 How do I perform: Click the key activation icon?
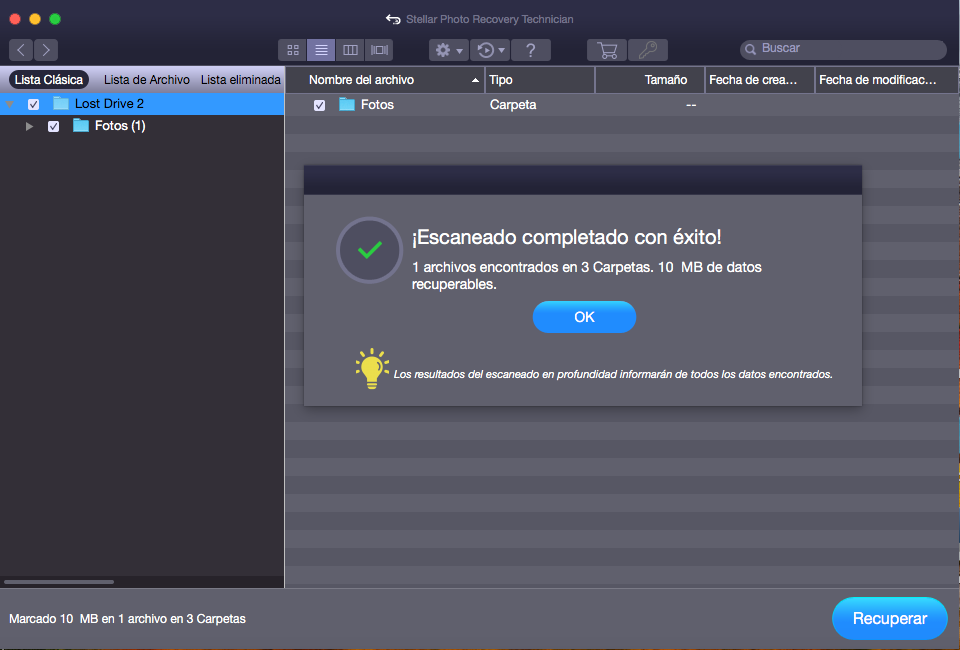point(648,50)
